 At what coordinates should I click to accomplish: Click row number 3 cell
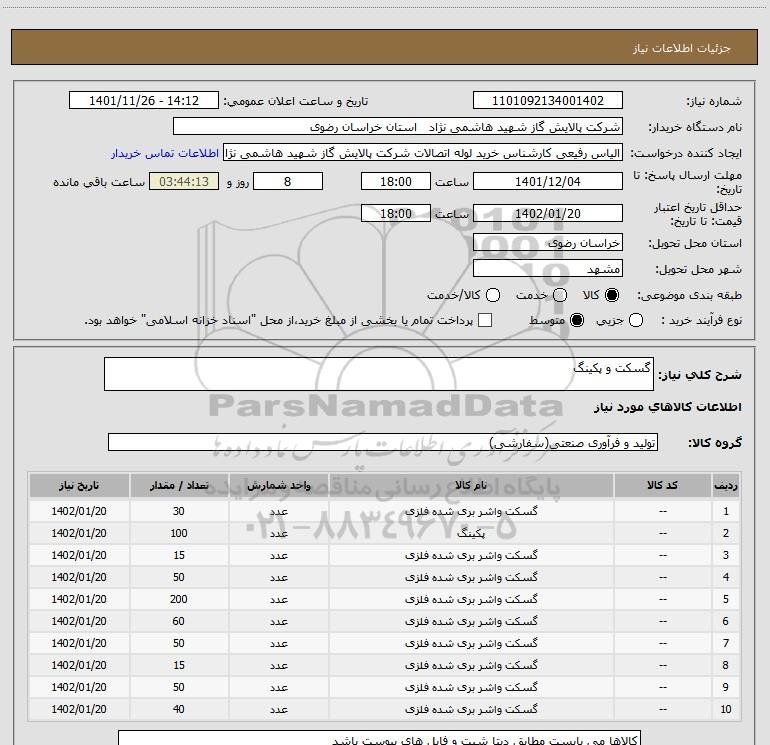[726, 555]
